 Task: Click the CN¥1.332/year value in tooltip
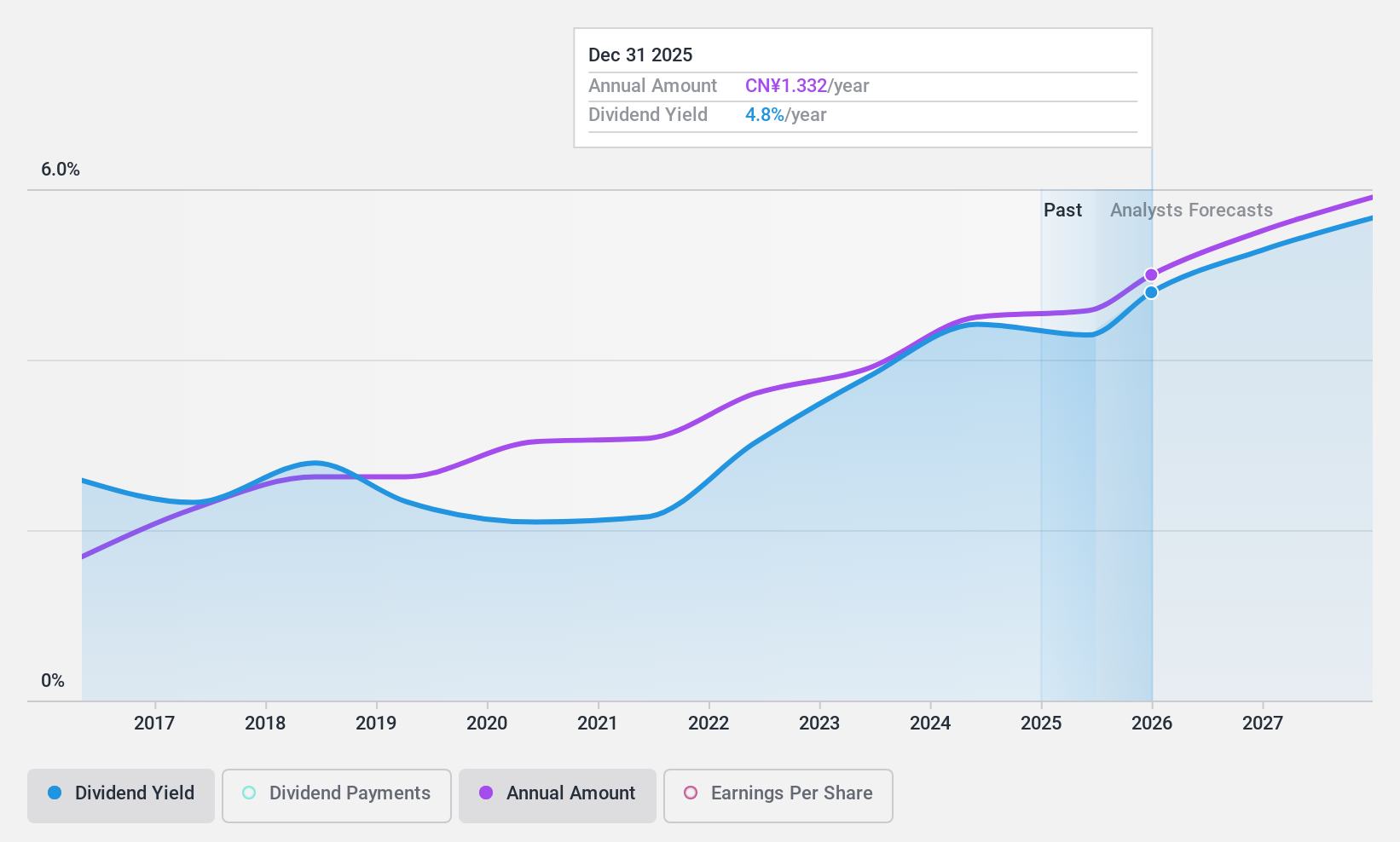807,86
